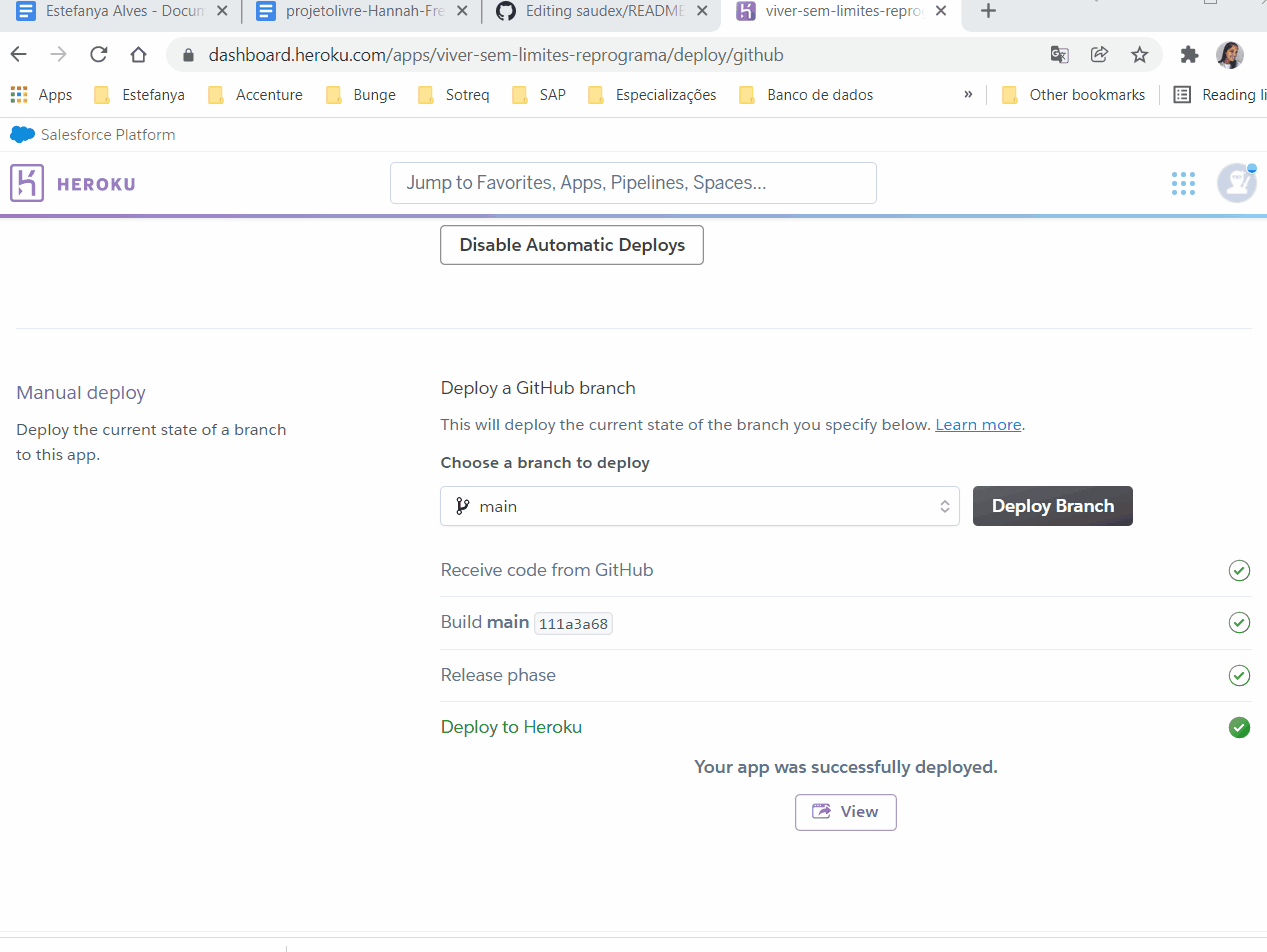Click the 'Your app was successfully deployed.' message
This screenshot has width=1267, height=952.
(x=846, y=768)
